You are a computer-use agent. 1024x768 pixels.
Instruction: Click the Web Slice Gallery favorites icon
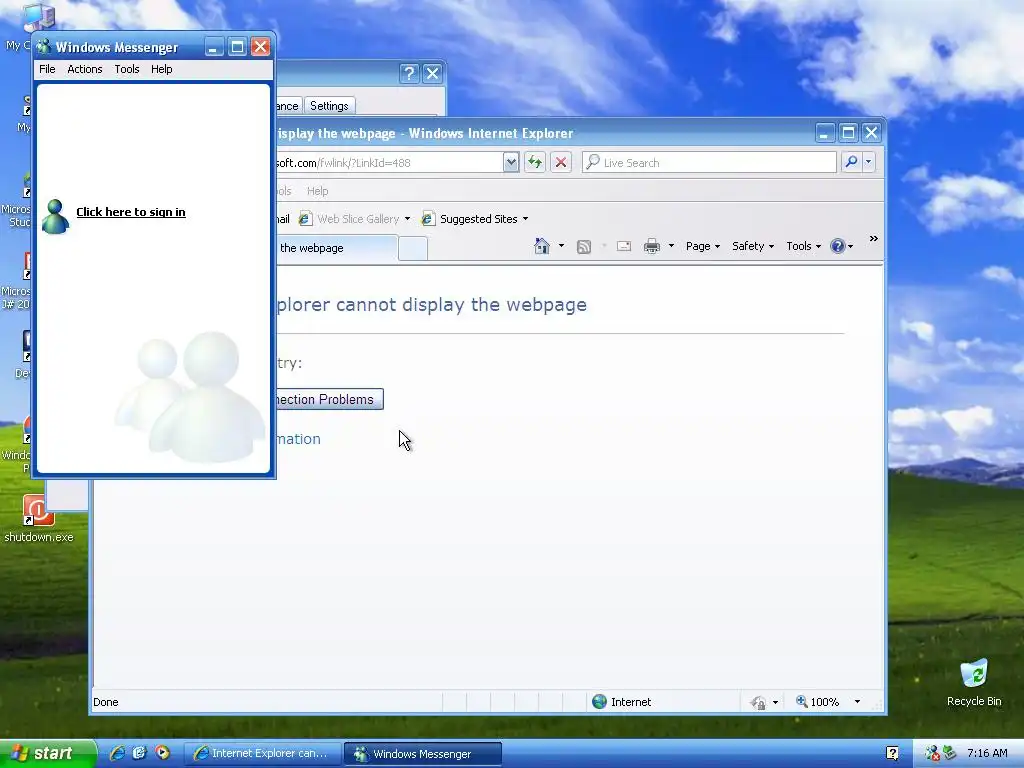click(305, 219)
